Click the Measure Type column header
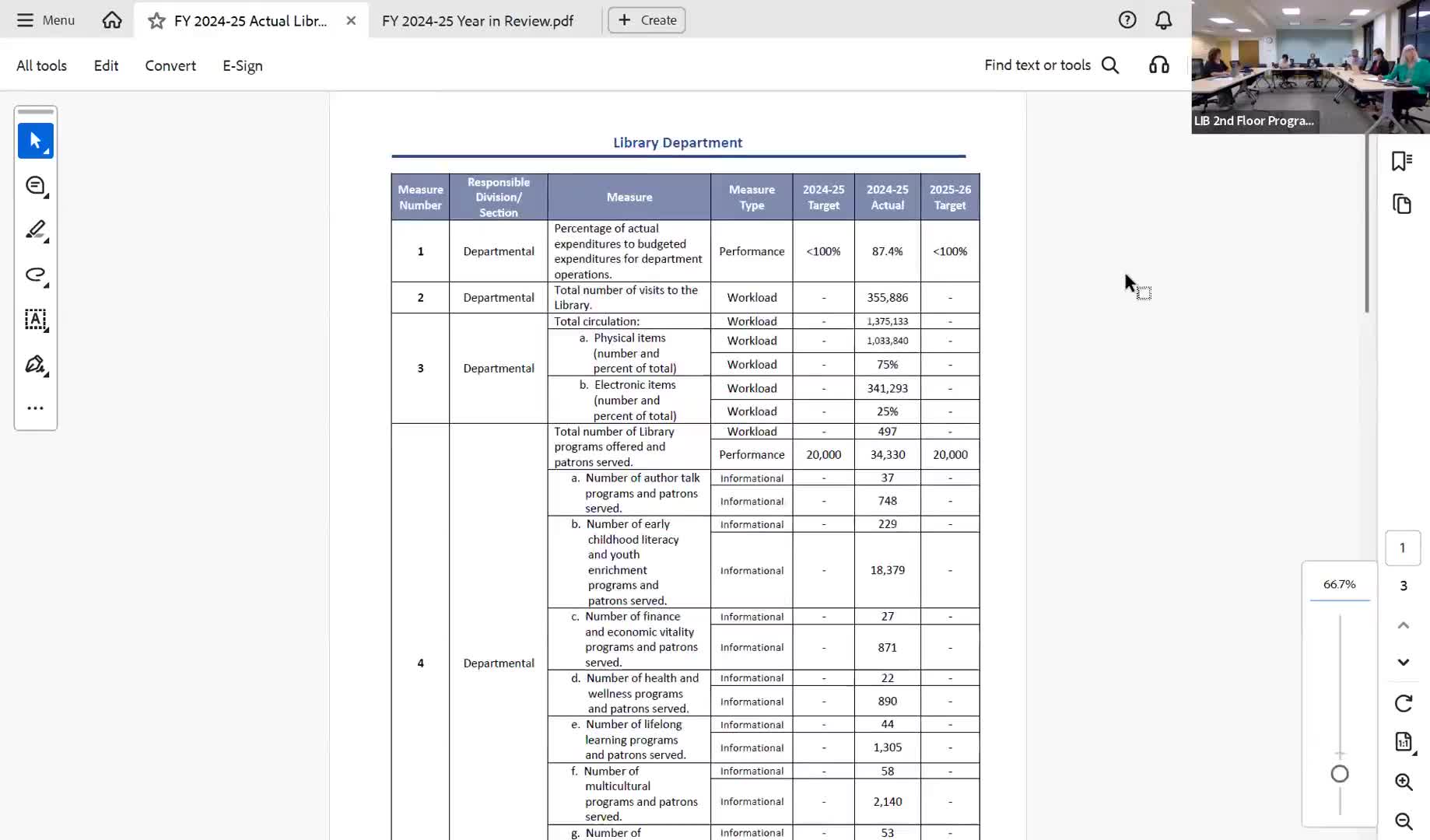 pyautogui.click(x=752, y=198)
